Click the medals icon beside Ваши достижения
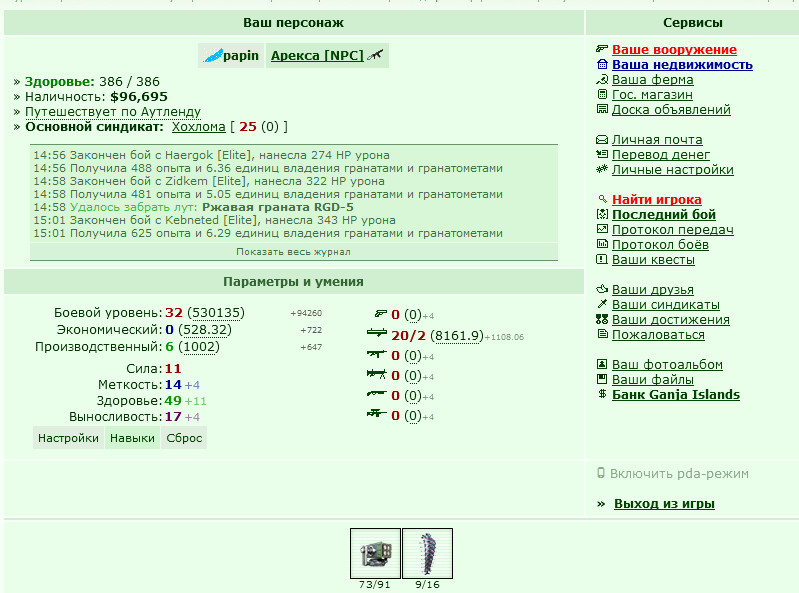Screen dimensions: 799x593 coord(602,319)
